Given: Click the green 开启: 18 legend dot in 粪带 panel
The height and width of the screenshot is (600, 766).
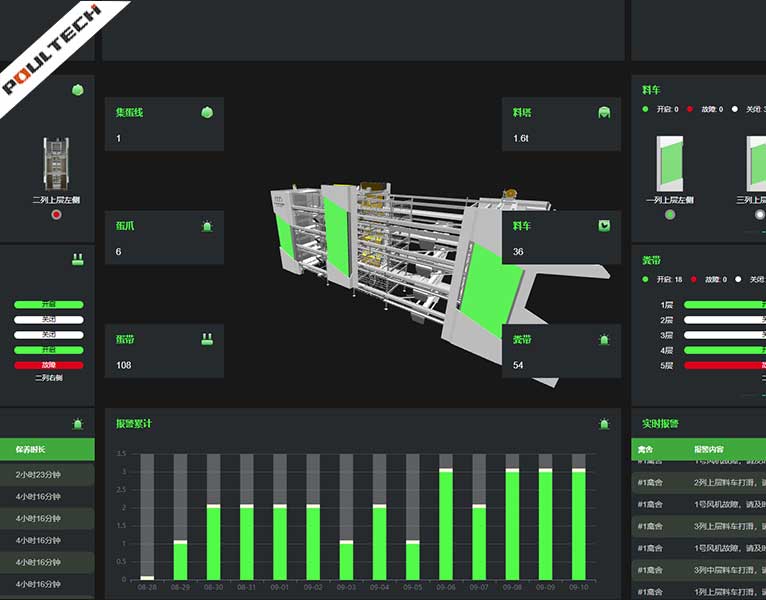Looking at the screenshot, I should click(x=645, y=279).
